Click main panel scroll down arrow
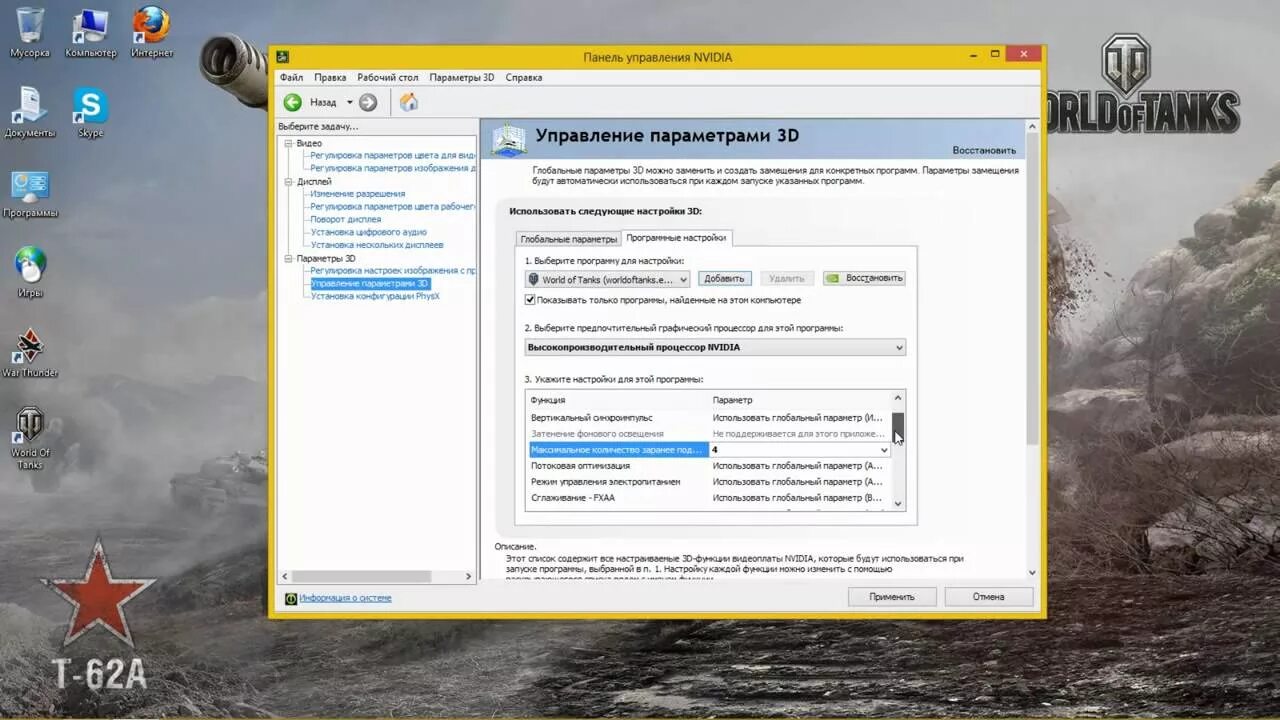The image size is (1280, 720). click(x=1033, y=573)
